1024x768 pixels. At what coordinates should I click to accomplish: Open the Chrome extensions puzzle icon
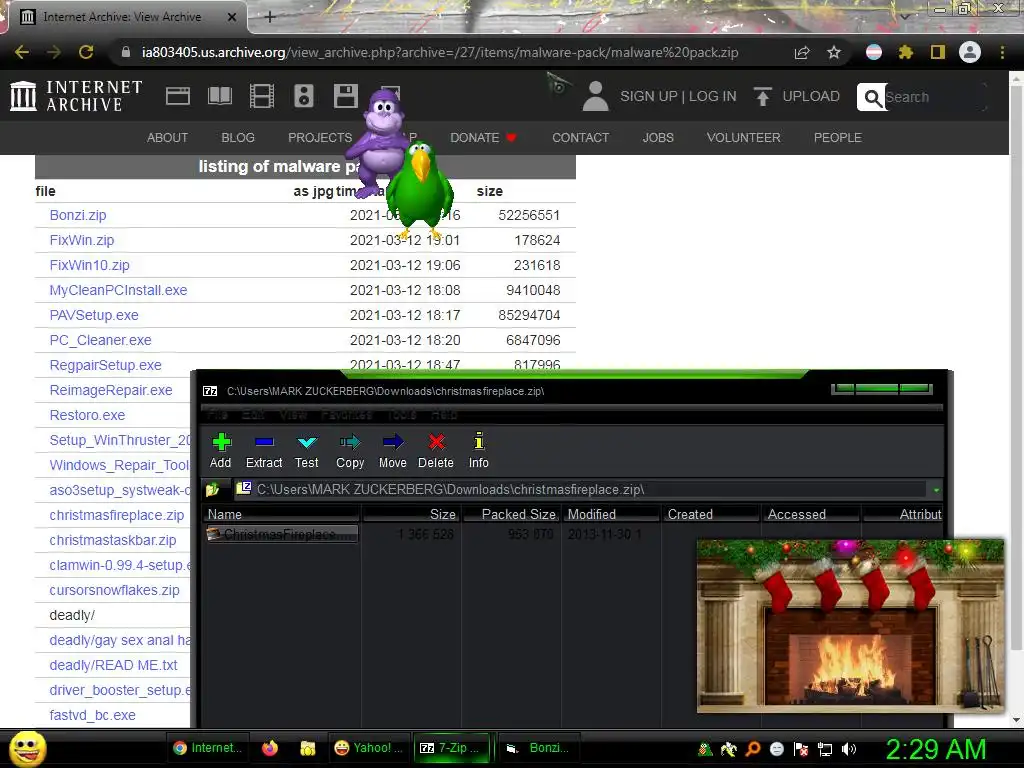[906, 52]
